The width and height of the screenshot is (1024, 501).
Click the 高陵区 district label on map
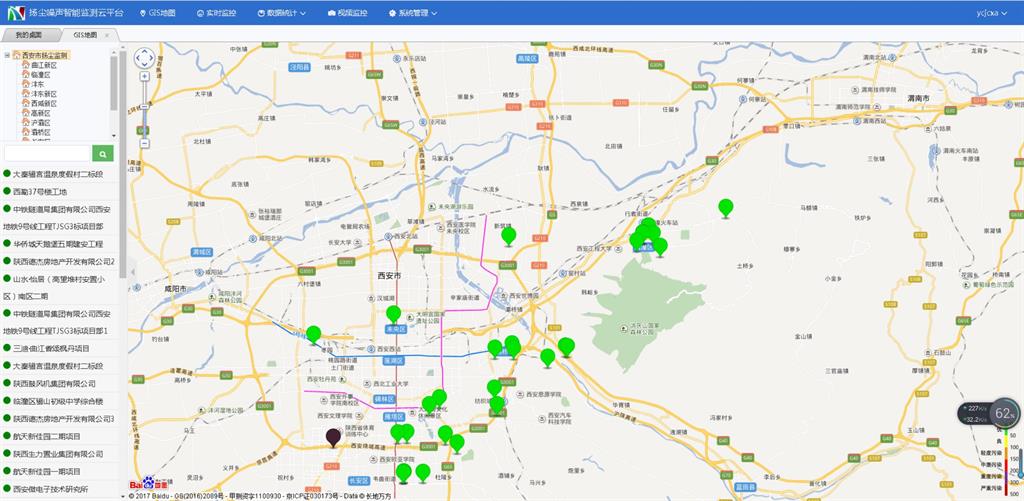pyautogui.click(x=526, y=58)
